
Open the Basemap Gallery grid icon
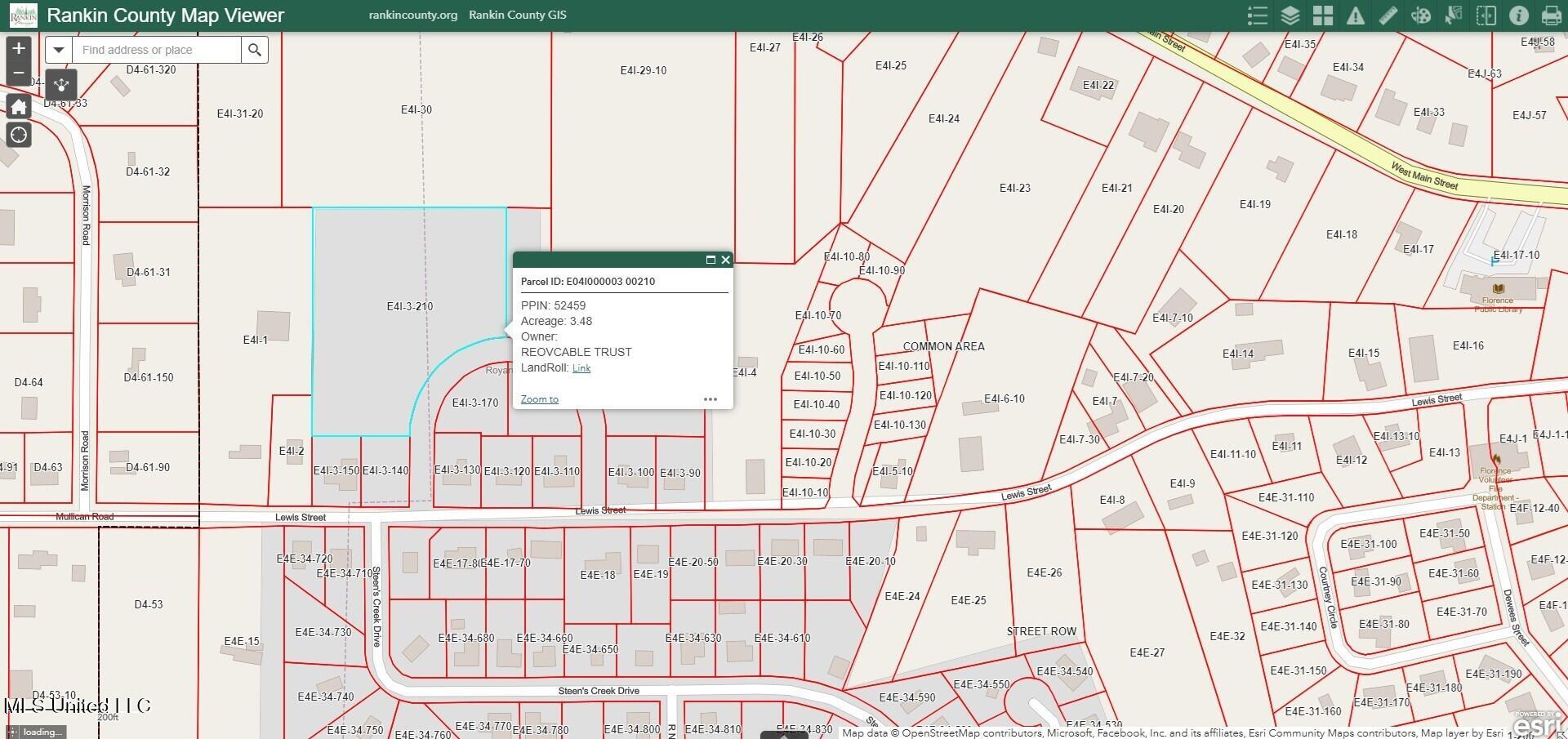point(1323,16)
